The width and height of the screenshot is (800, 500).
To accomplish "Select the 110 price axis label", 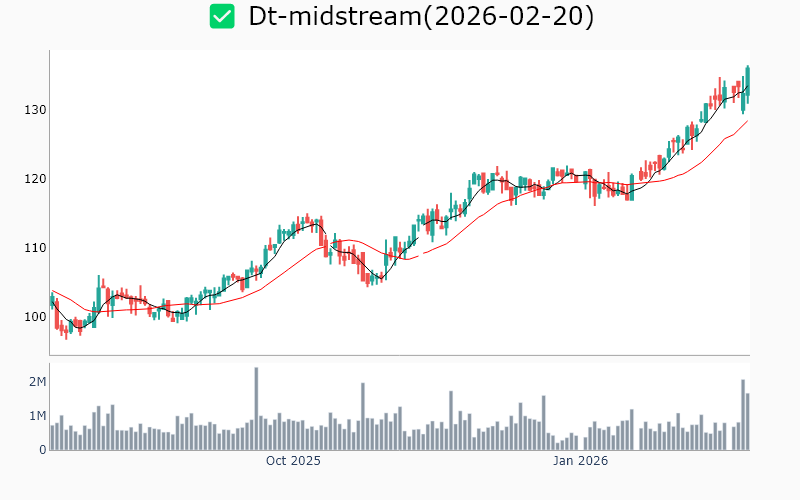I will click(x=35, y=248).
